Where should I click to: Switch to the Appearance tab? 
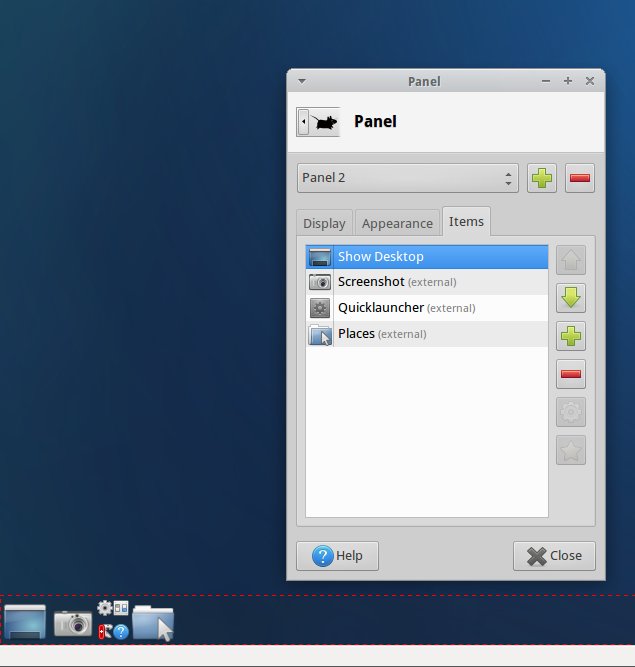(x=397, y=223)
